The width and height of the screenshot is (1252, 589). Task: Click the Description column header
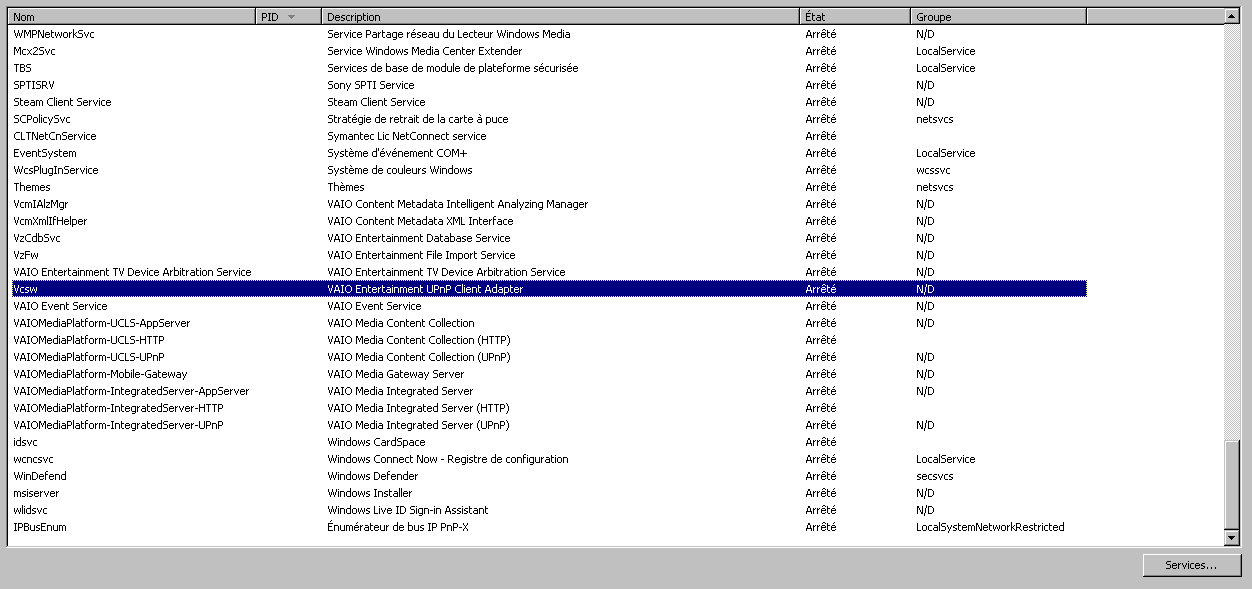(x=561, y=16)
